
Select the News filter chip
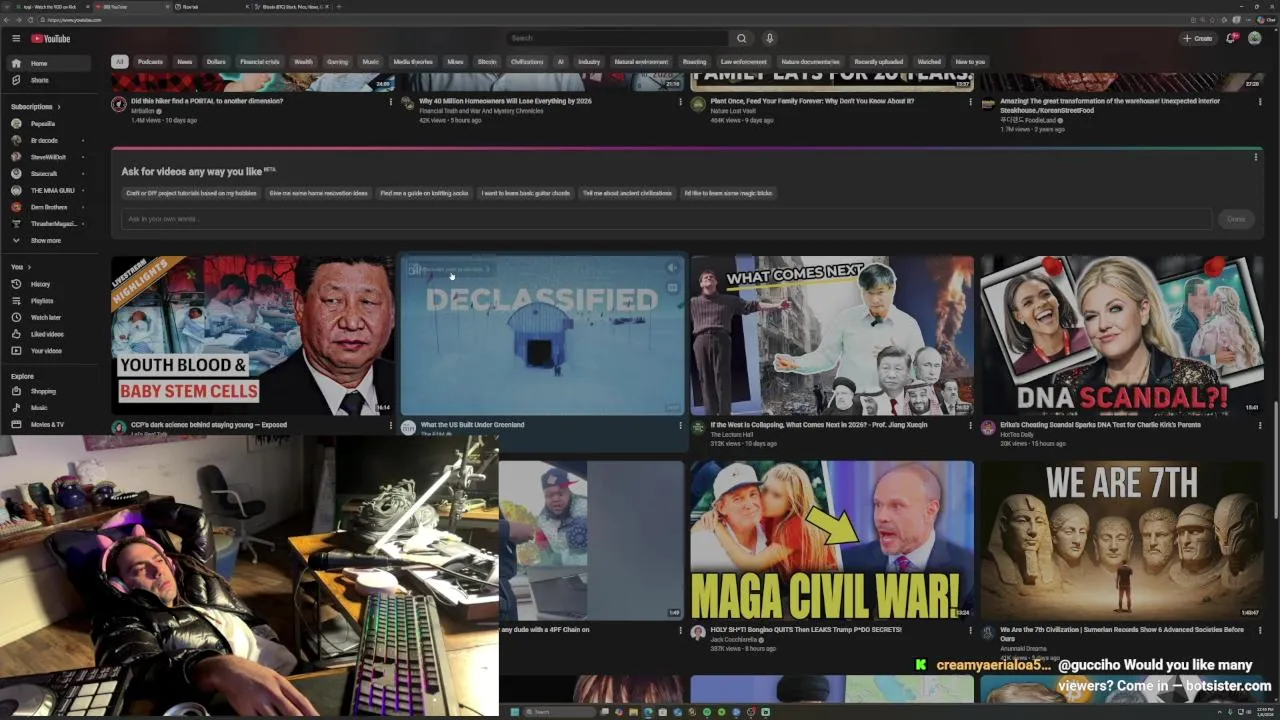point(185,62)
